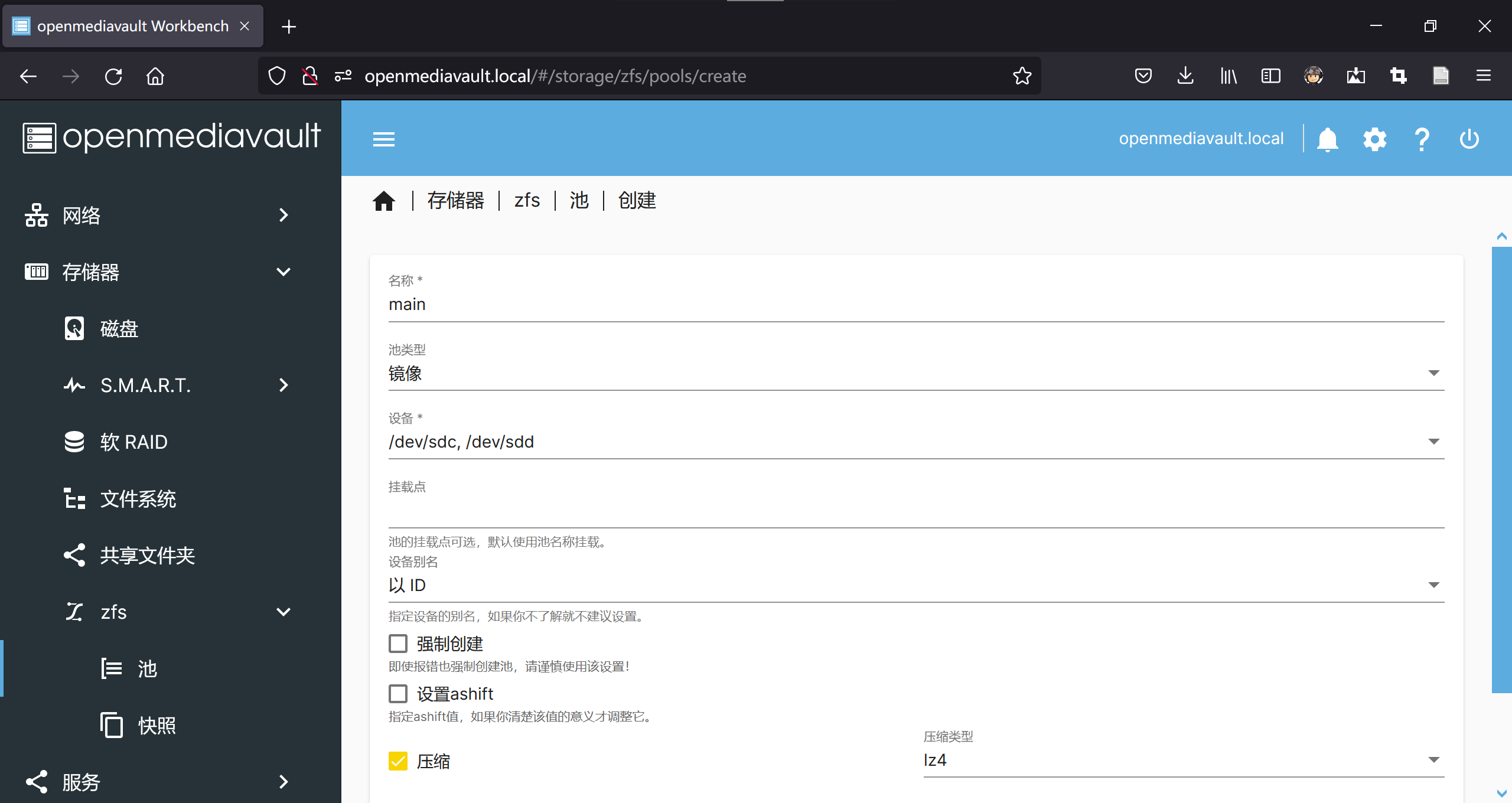Click the page's vertical scrollbar
Screen dimensions: 1512x803
(x=1501, y=469)
